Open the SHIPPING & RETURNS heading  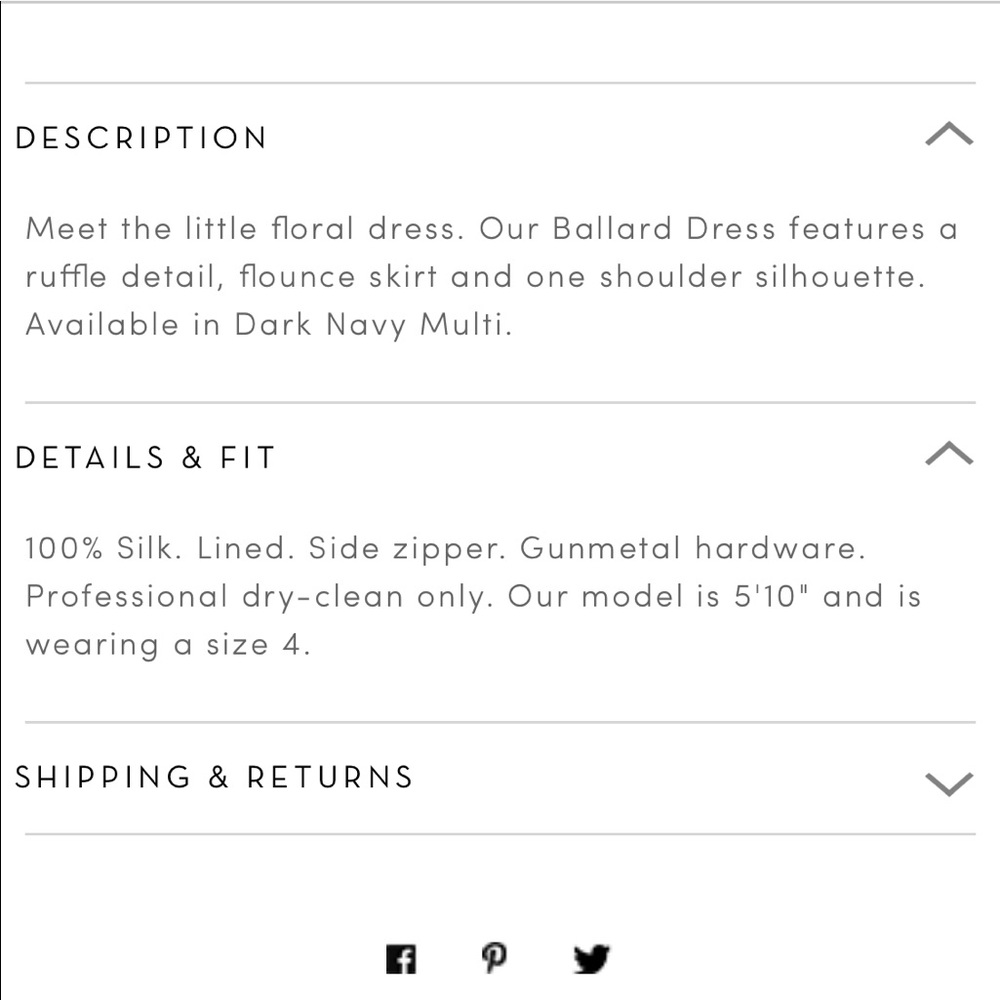pyautogui.click(x=214, y=777)
